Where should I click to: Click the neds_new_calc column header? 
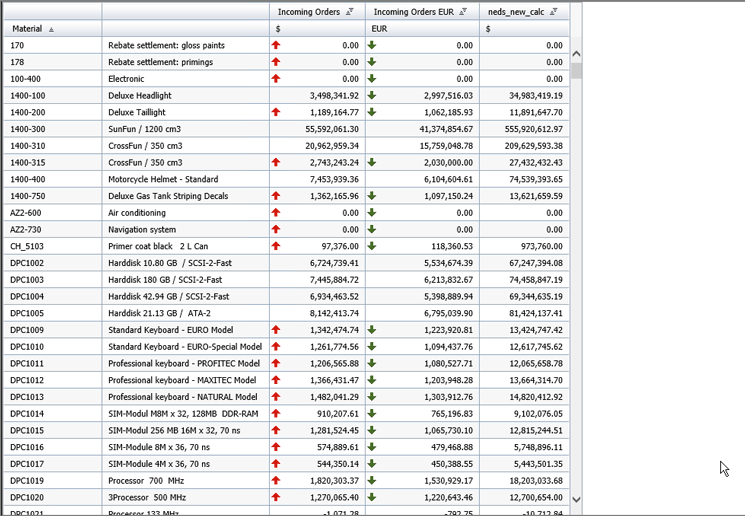[524, 12]
